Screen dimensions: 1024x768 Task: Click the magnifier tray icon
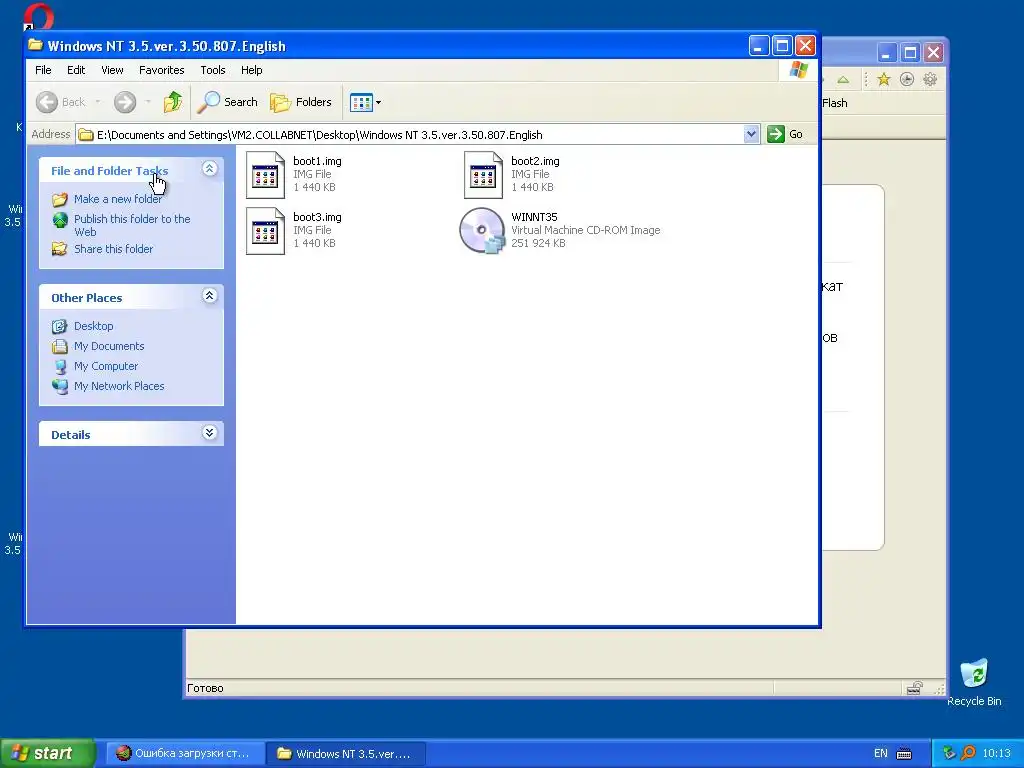(x=968, y=753)
